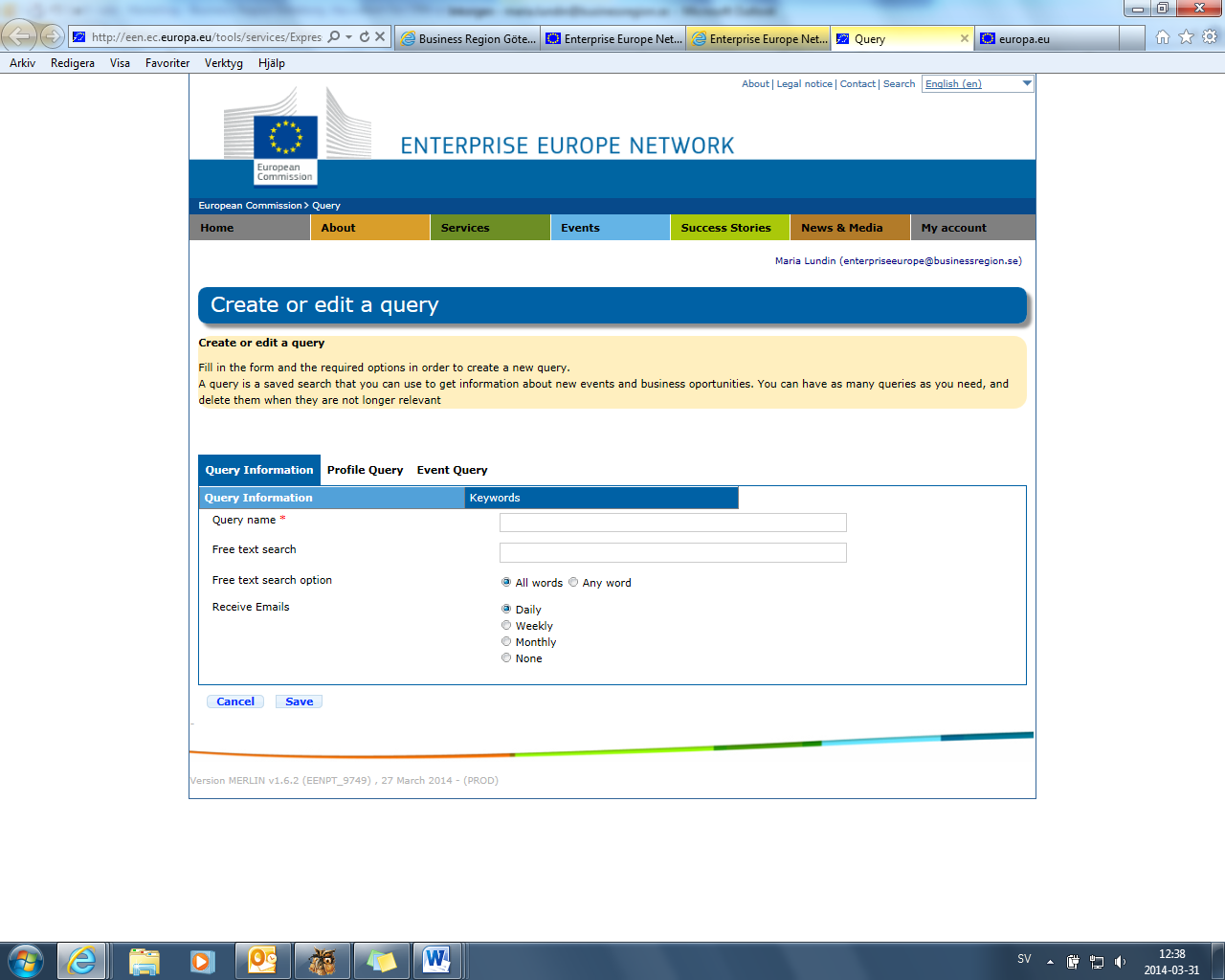1225x980 pixels.
Task: Show hidden tray icons arrow
Action: [1050, 962]
